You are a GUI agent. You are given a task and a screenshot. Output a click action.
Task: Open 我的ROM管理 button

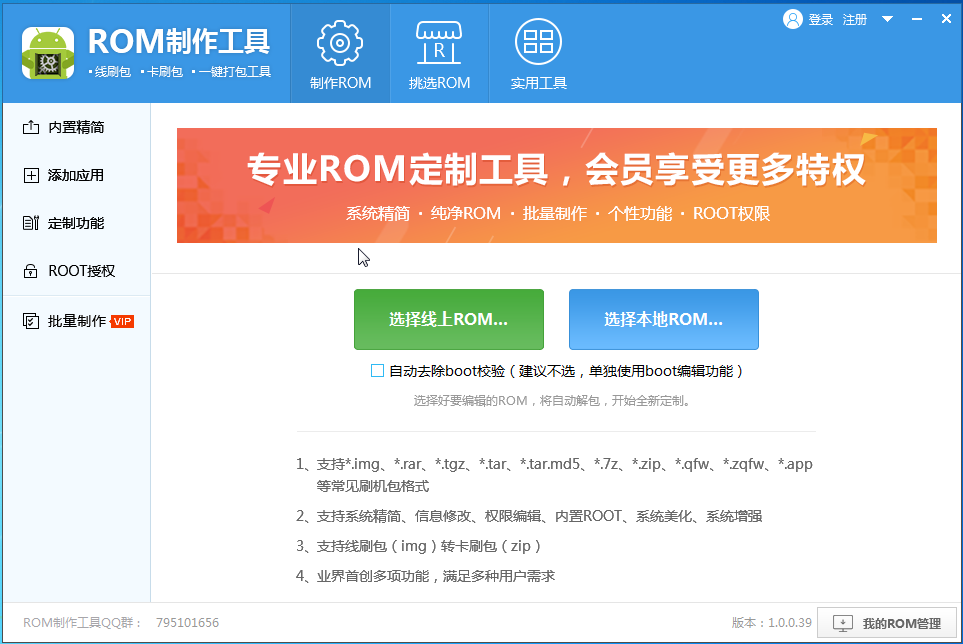coord(887,623)
